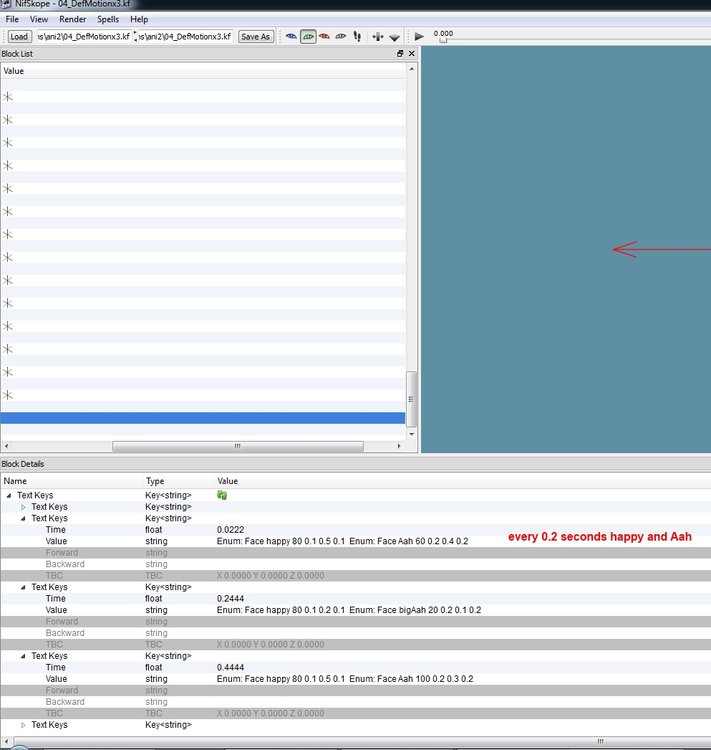Click the Block Details panel title

[22, 464]
